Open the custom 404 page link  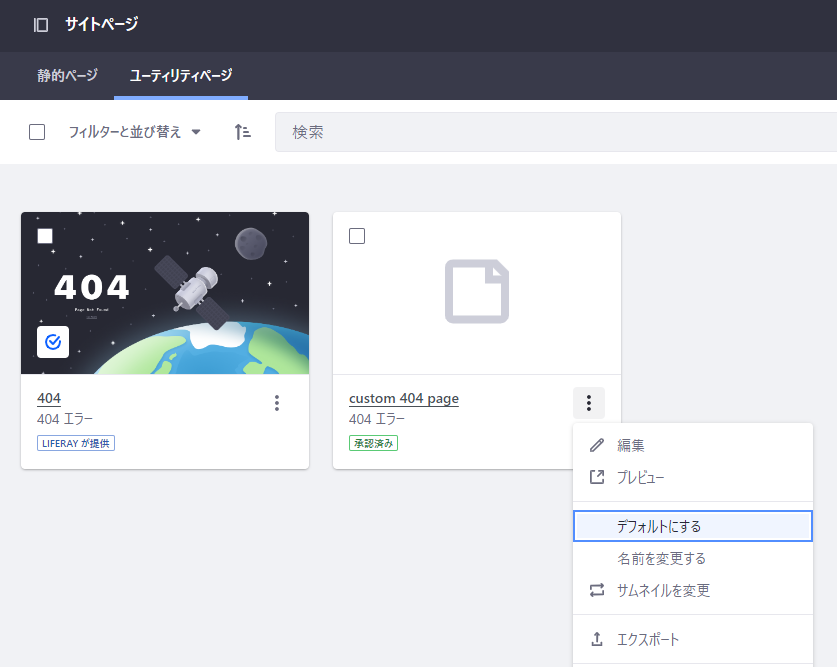pos(403,398)
